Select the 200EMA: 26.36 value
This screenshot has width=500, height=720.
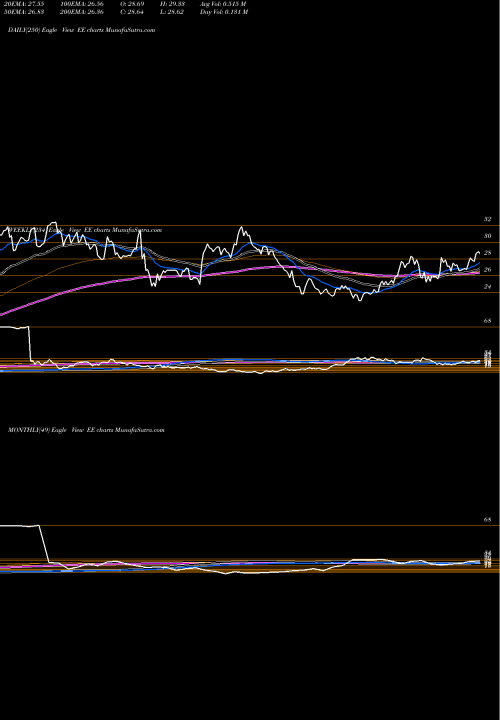82,12
